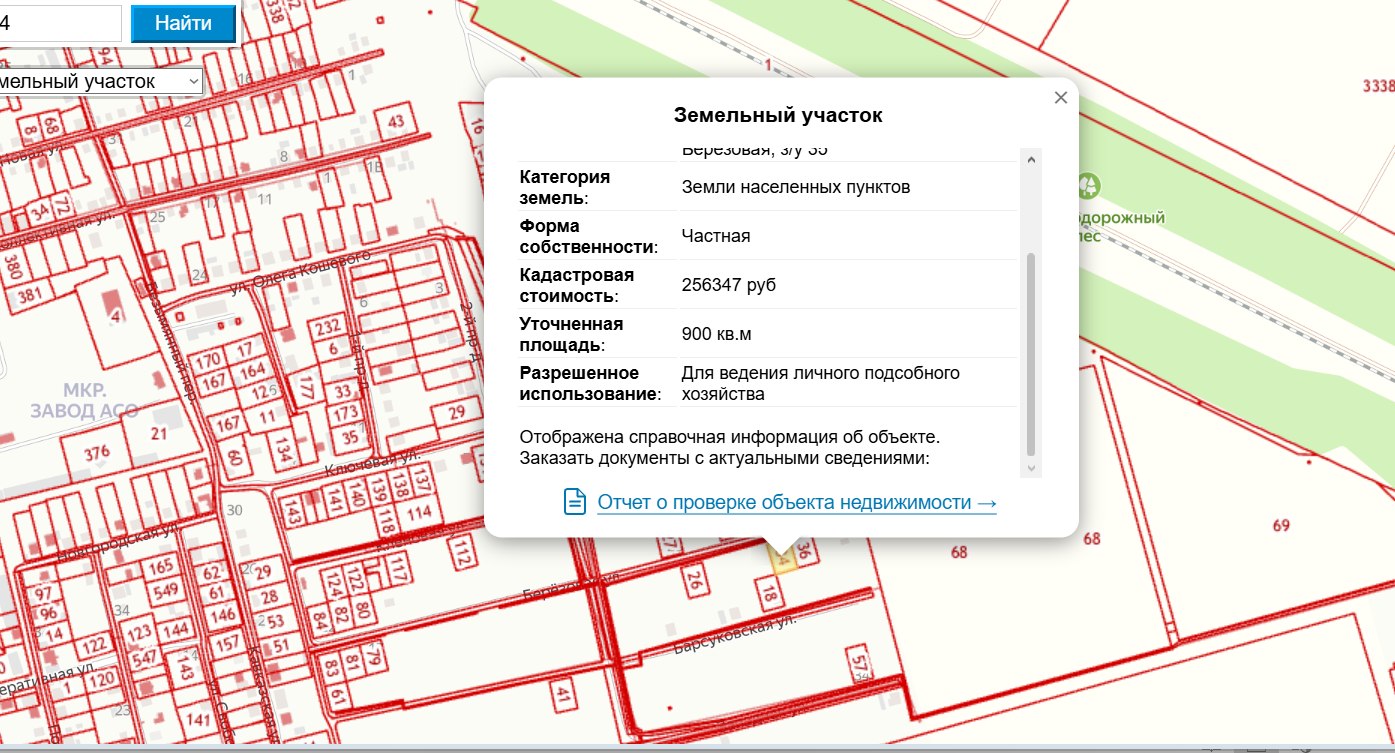This screenshot has width=1395, height=753.
Task: Click the popup scrollbar up arrow
Action: [1031, 158]
